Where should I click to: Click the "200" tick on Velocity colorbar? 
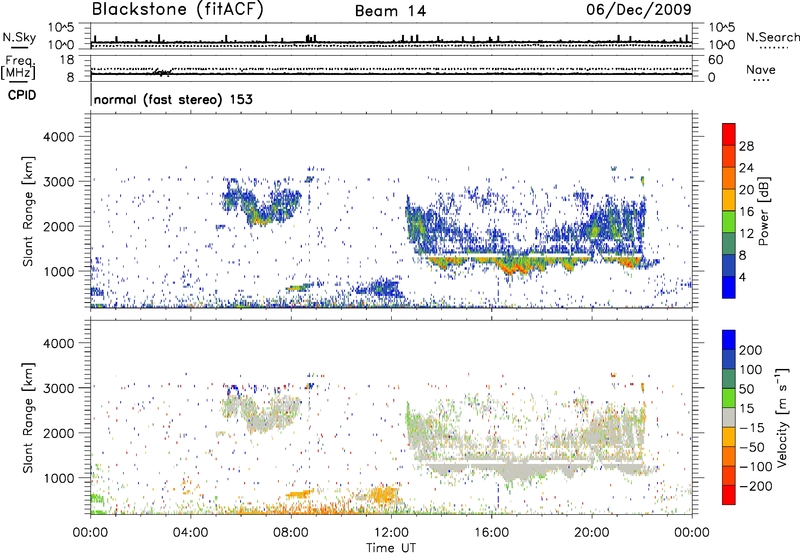pyautogui.click(x=751, y=350)
